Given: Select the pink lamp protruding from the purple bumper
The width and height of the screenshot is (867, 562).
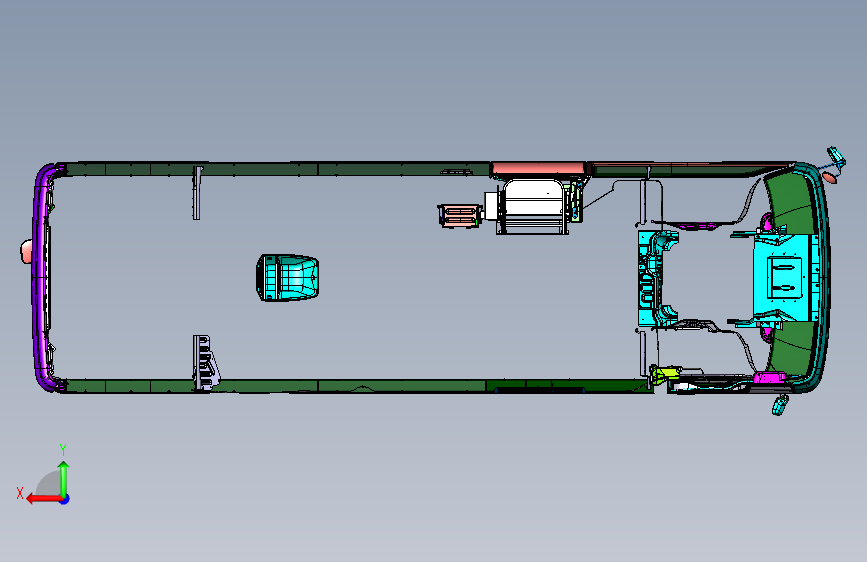Looking at the screenshot, I should pos(26,251).
